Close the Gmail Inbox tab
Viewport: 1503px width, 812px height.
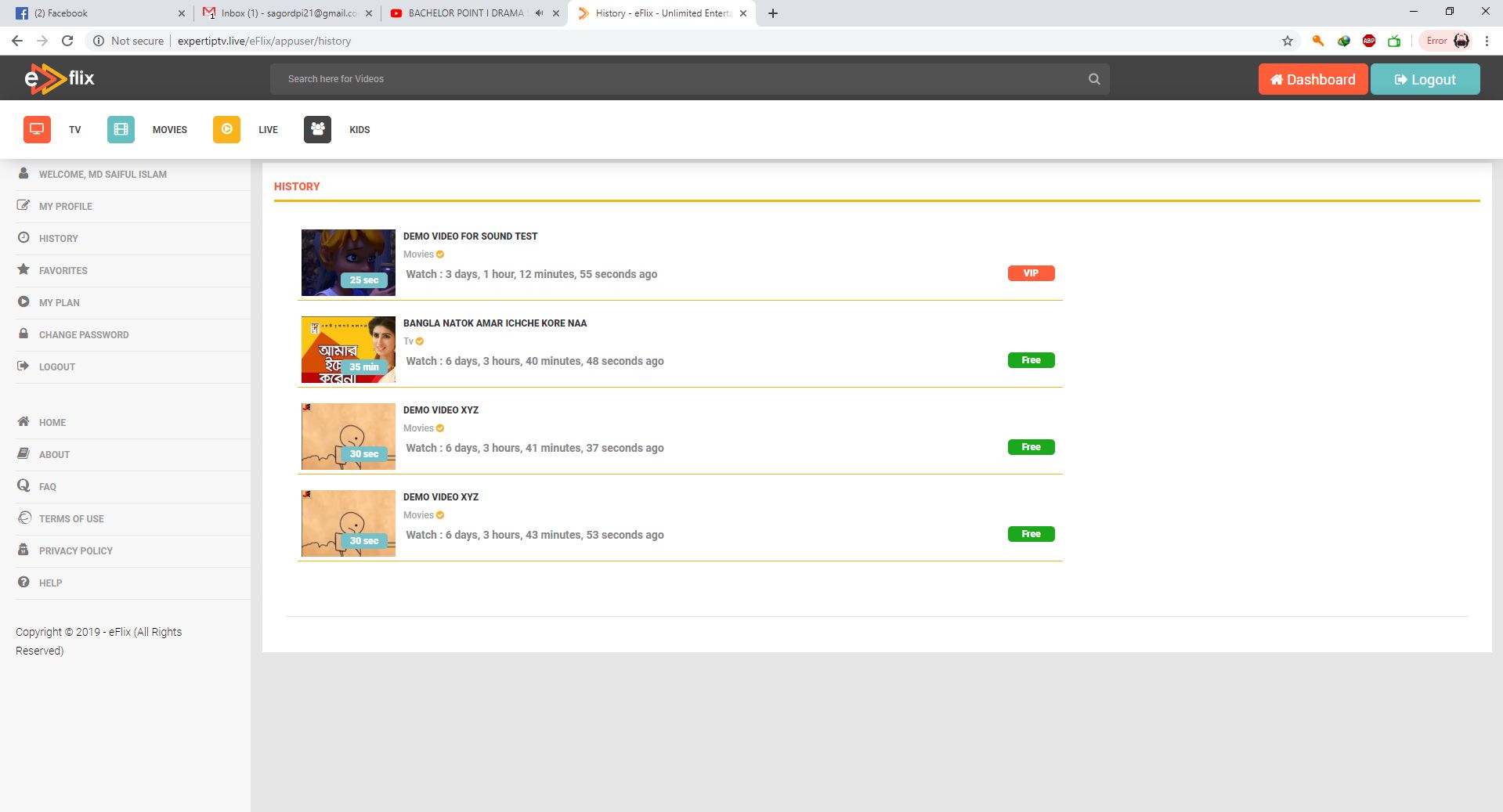[369, 13]
